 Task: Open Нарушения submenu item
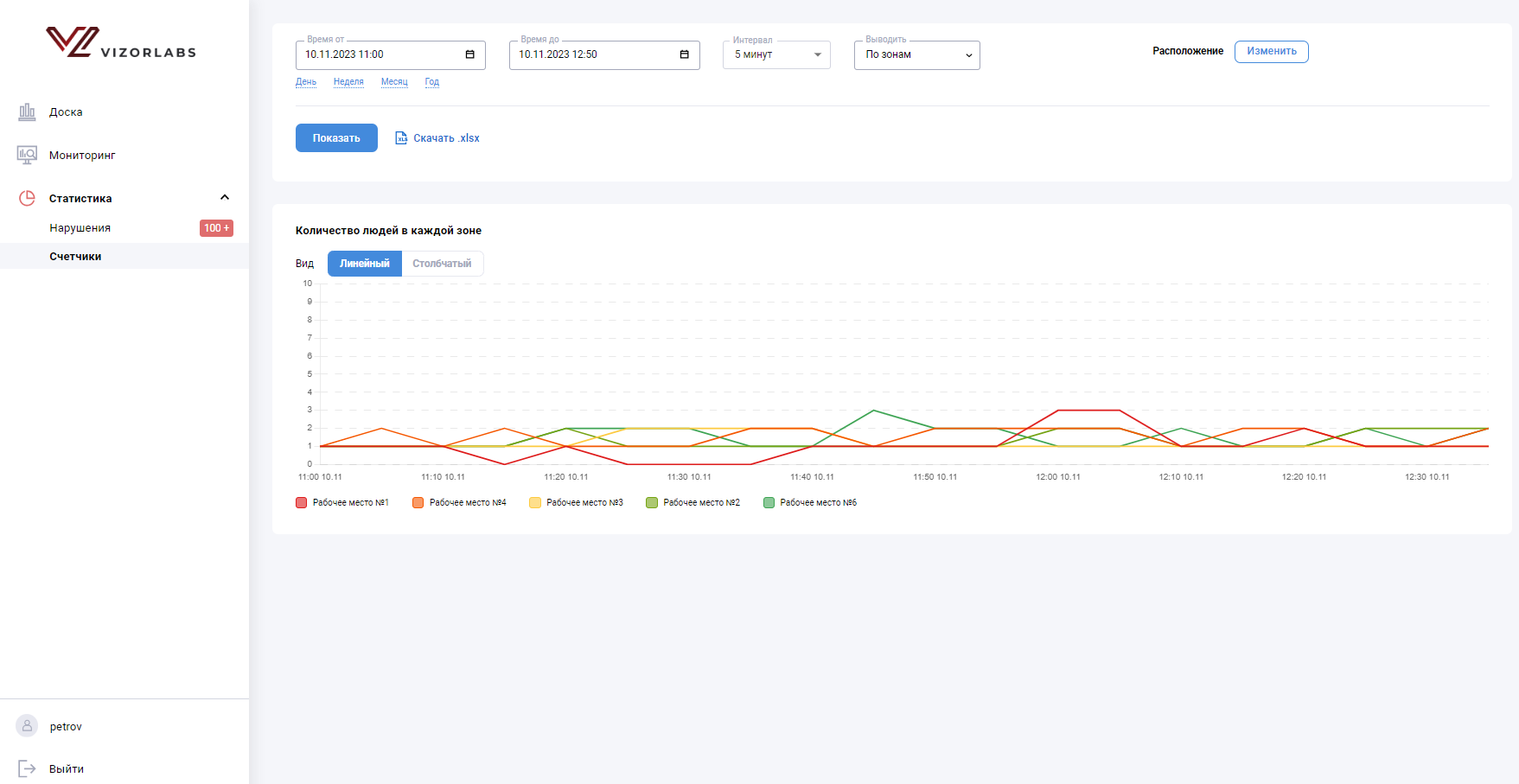pos(80,228)
